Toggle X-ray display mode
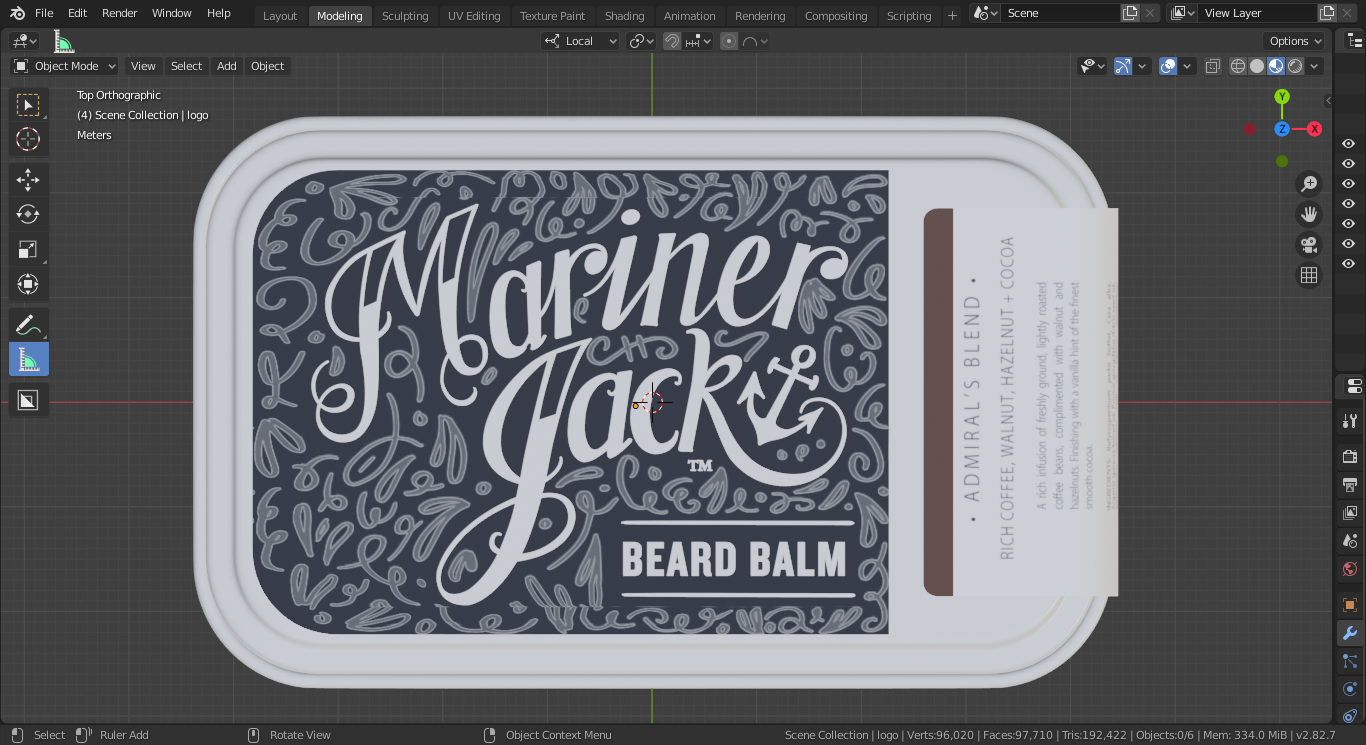The width and height of the screenshot is (1366, 745). tap(1212, 66)
